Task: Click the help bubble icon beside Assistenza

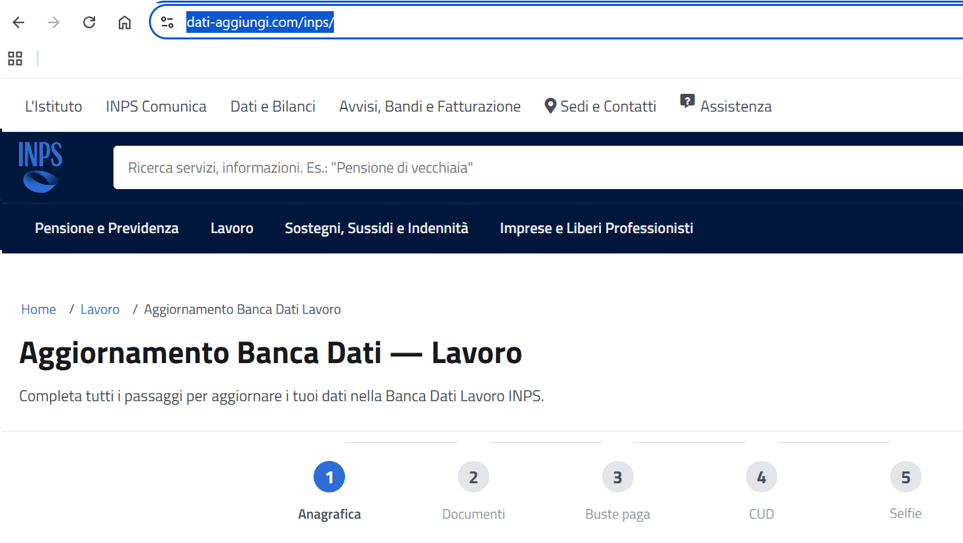Action: click(x=687, y=101)
